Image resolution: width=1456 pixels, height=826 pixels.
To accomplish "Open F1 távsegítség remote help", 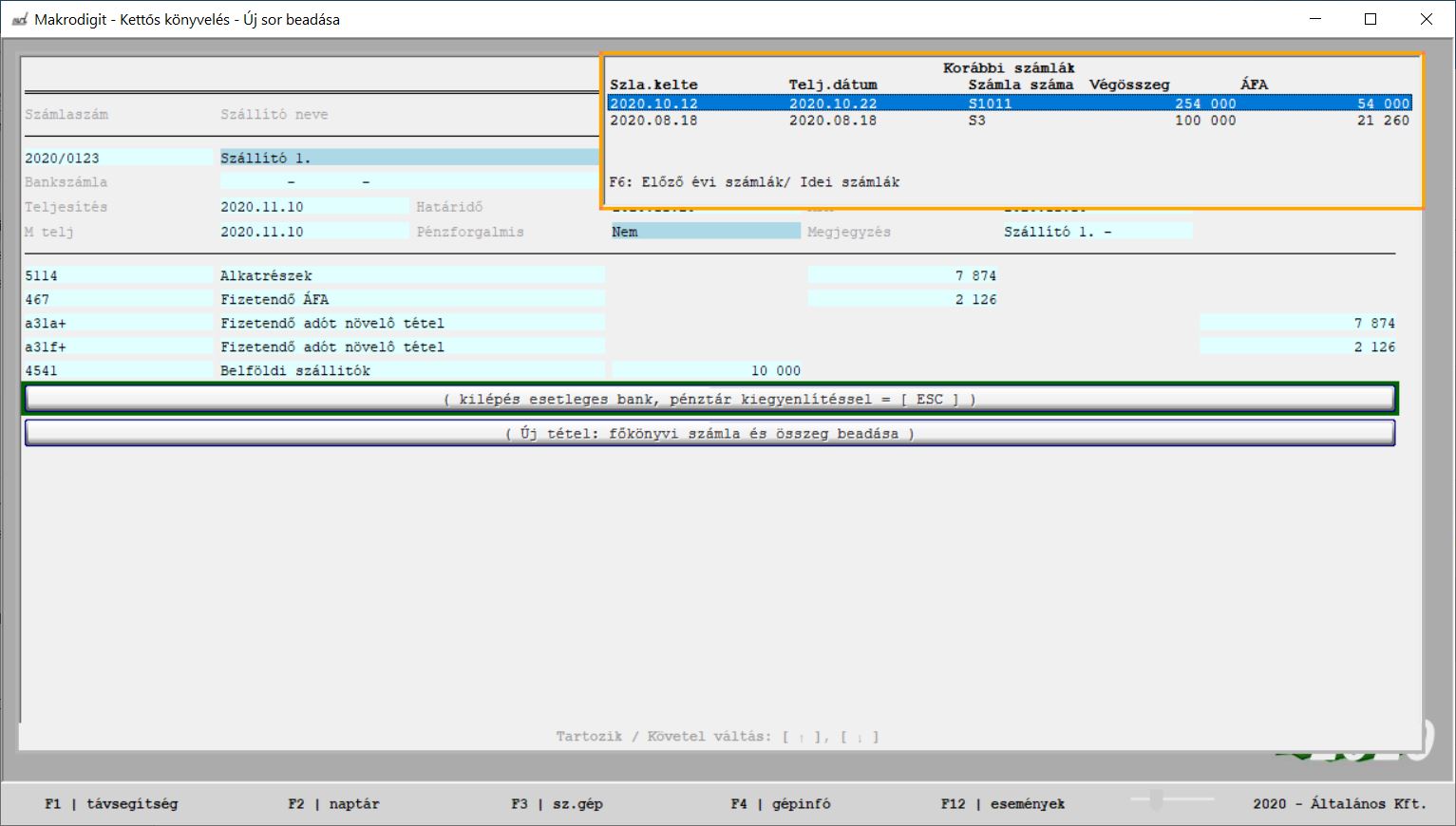I will [x=111, y=803].
